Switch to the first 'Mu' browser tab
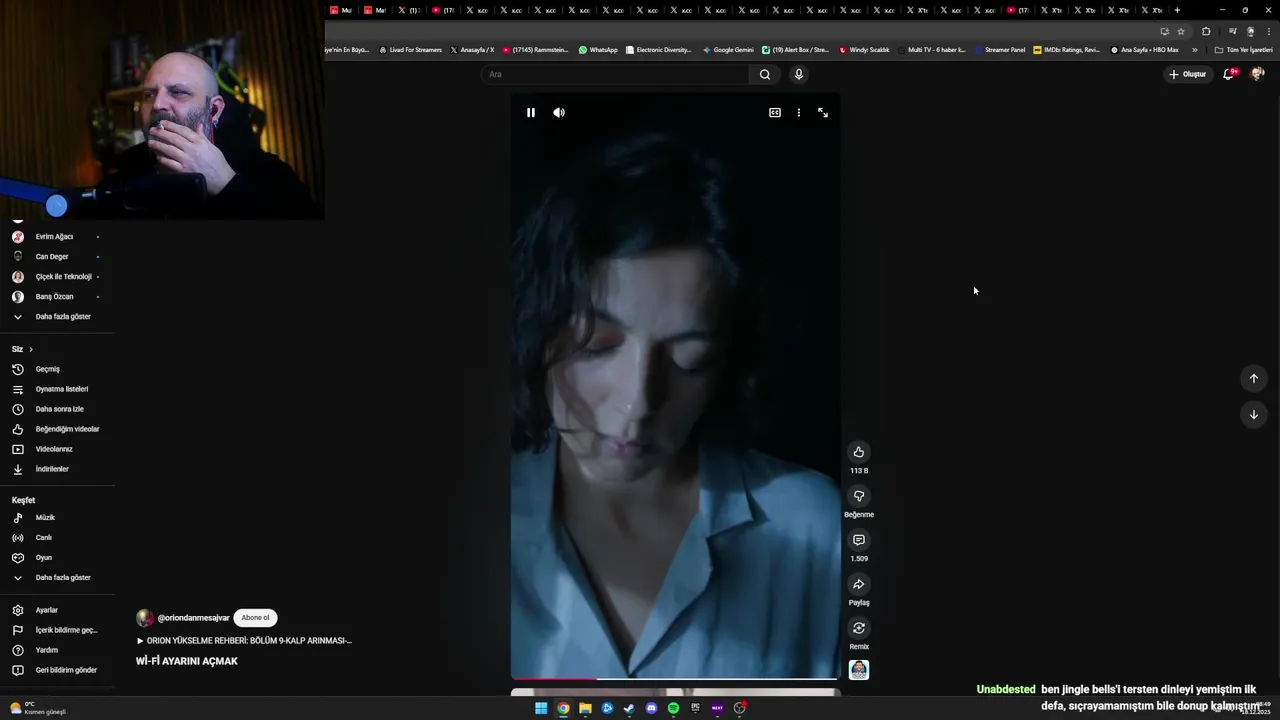 pyautogui.click(x=342, y=10)
